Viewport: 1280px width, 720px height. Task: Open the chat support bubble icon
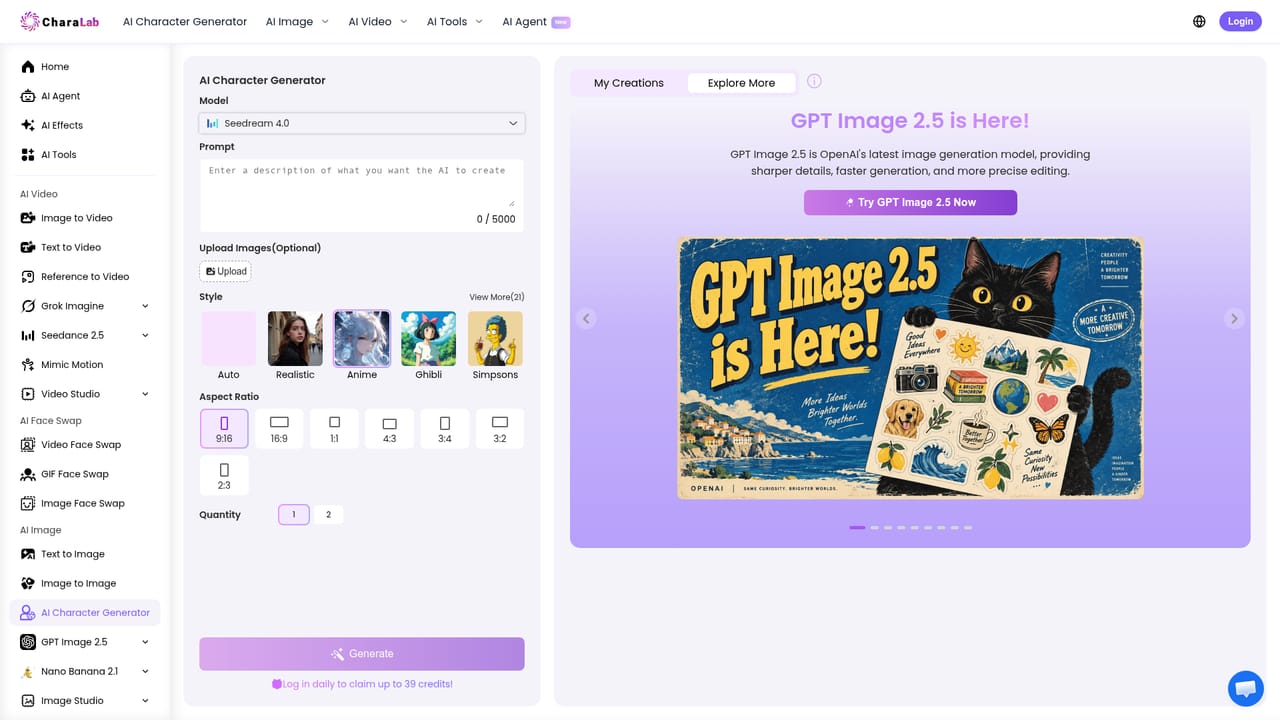1245,688
